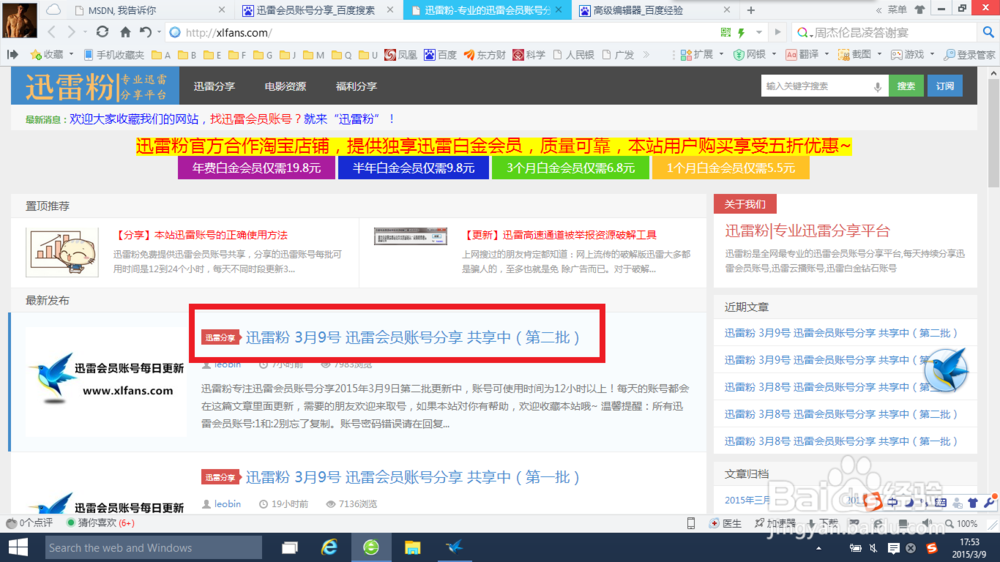Click the 半年白金会员仅需9.8元 blue banner
1000x562 pixels.
(413, 168)
